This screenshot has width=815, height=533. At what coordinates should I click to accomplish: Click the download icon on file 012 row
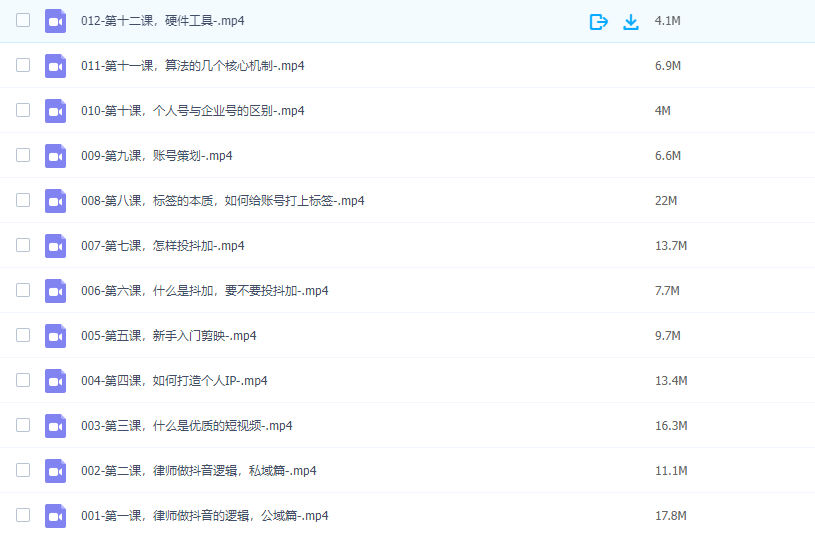pos(631,21)
